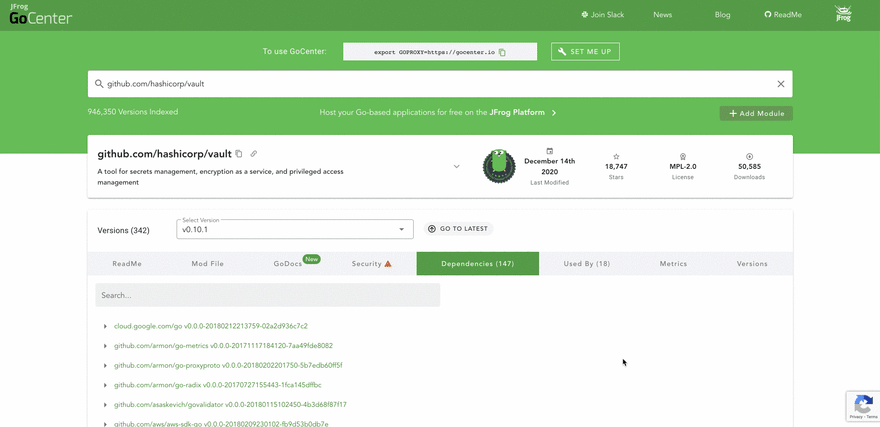Click the GO TO LATEST button
880x427 pixels.
tap(459, 229)
